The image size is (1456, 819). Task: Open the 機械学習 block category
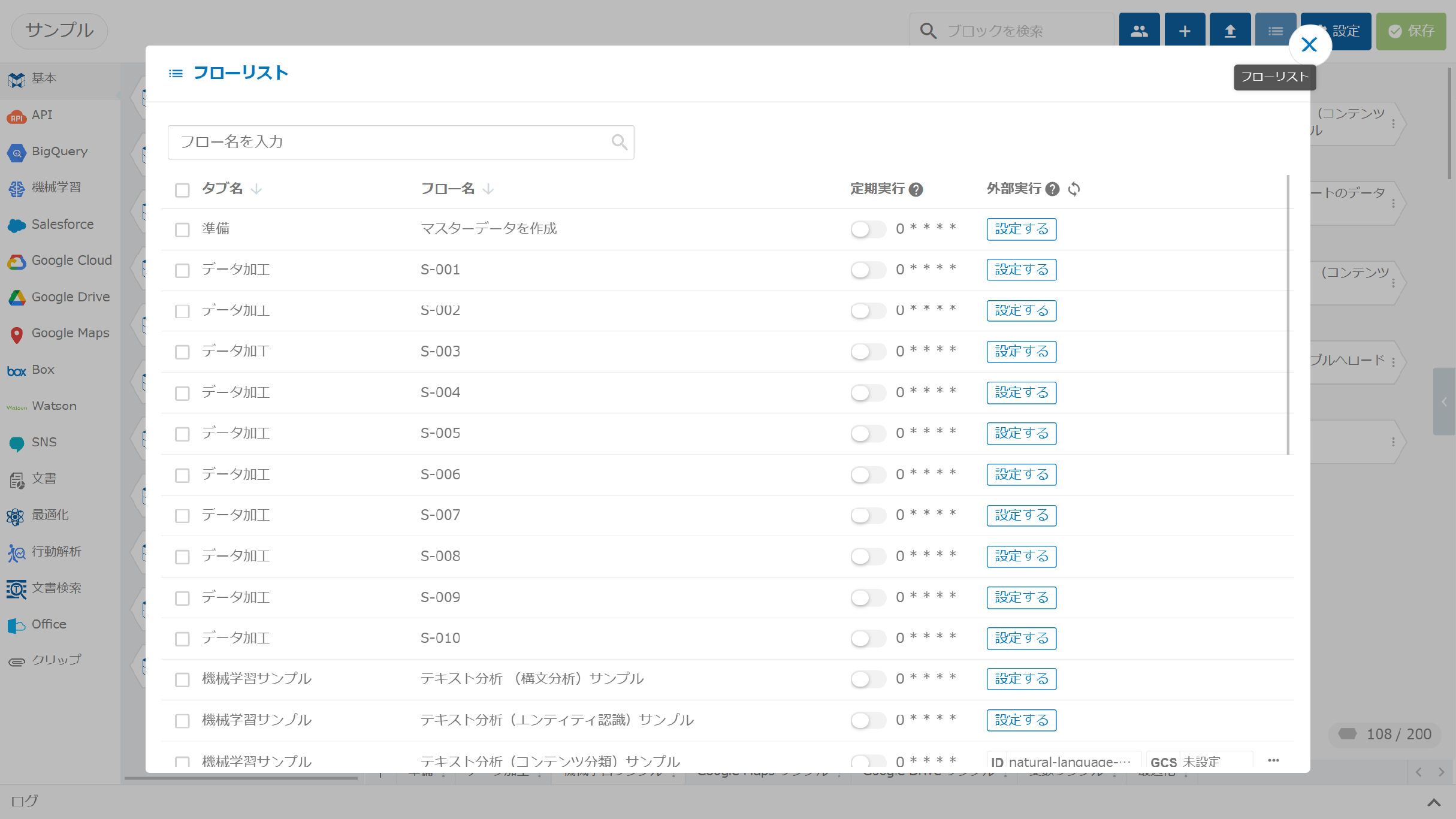click(x=60, y=188)
